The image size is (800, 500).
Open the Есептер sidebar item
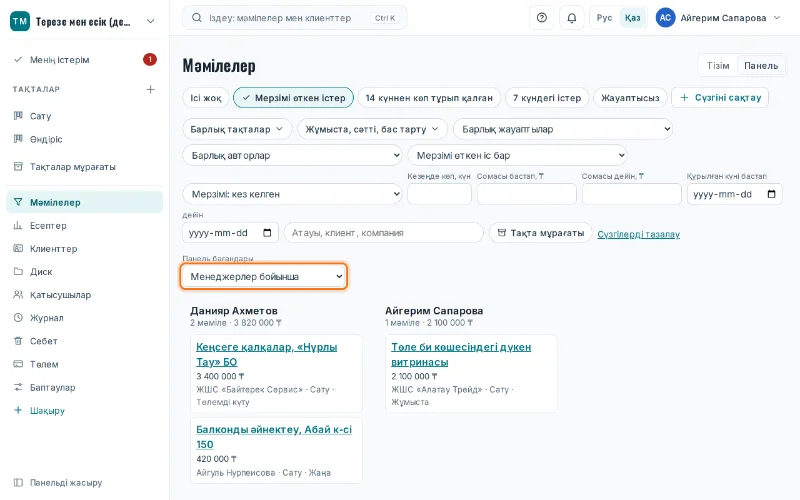pos(85,226)
